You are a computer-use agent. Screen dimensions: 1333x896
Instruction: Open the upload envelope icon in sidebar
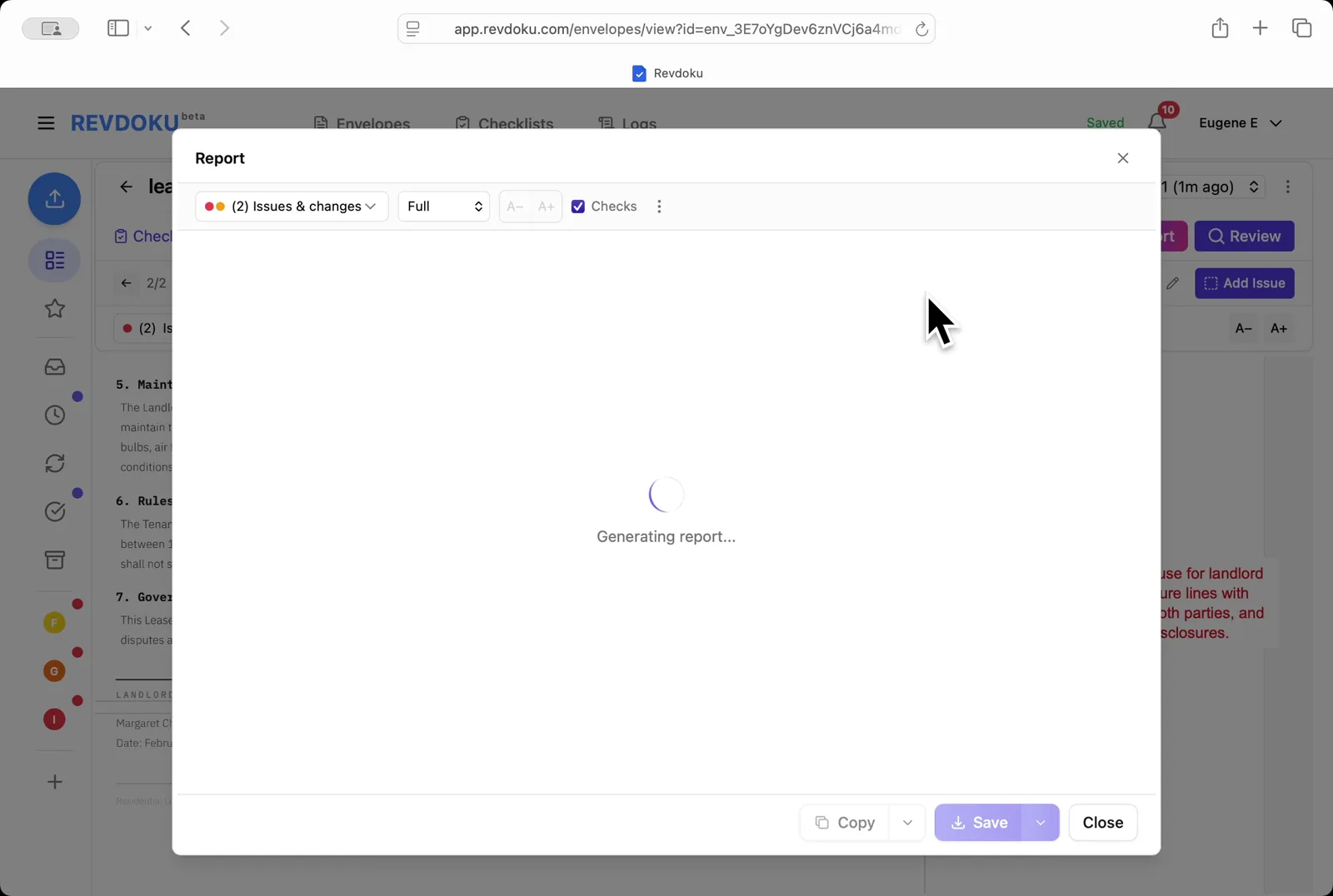click(54, 198)
